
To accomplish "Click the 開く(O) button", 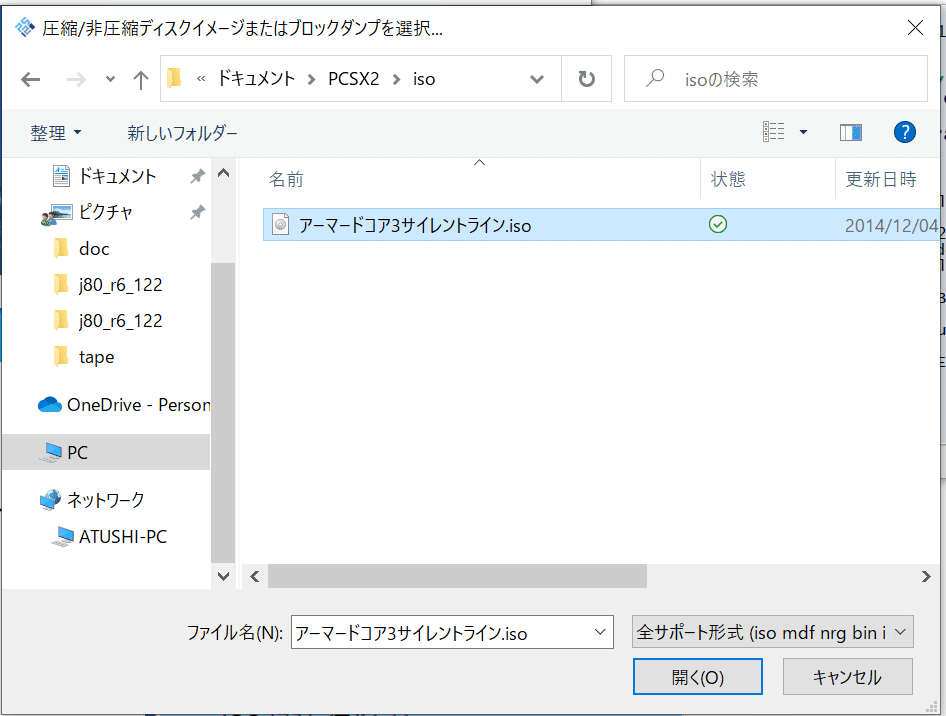I will tap(697, 677).
